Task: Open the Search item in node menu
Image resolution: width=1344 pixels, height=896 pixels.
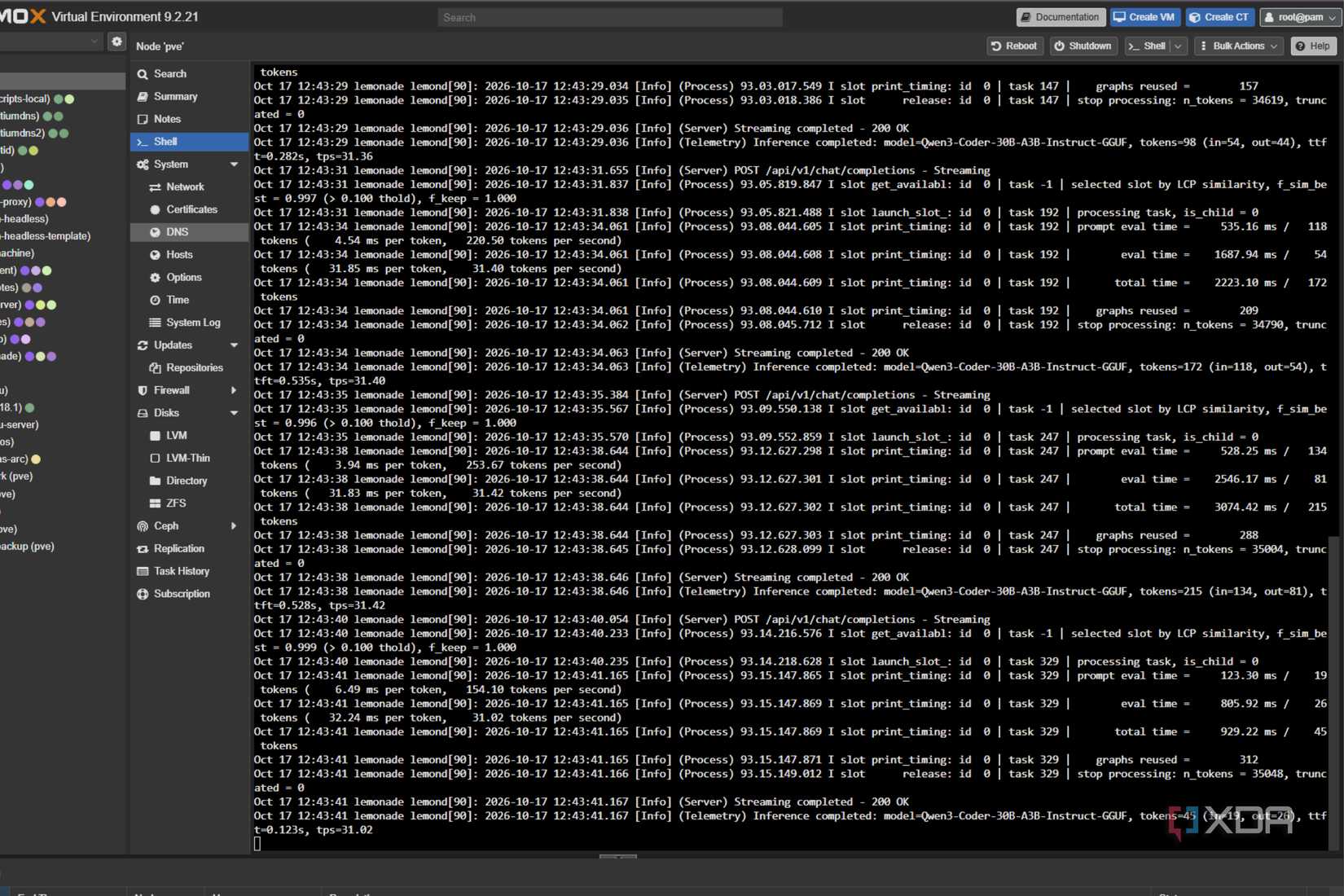Action: (x=189, y=73)
